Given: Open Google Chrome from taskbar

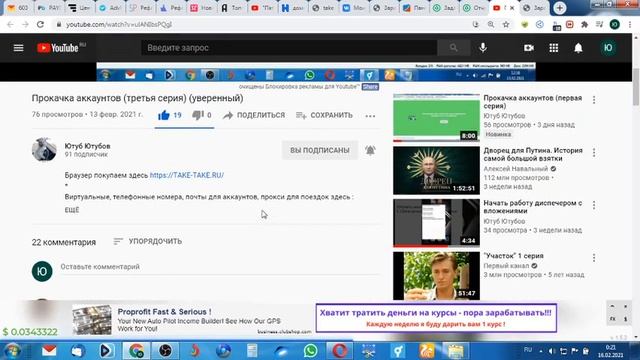Looking at the screenshot, I should (x=136, y=351).
